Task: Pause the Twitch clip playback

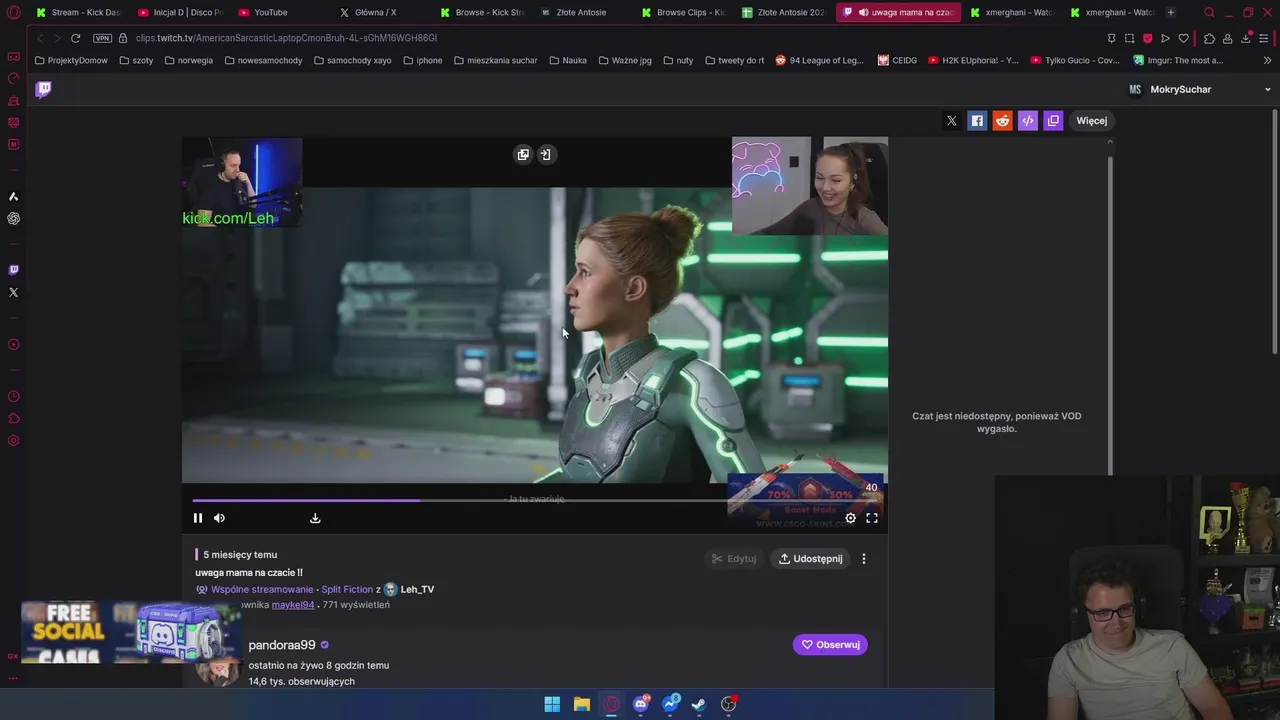Action: point(198,518)
